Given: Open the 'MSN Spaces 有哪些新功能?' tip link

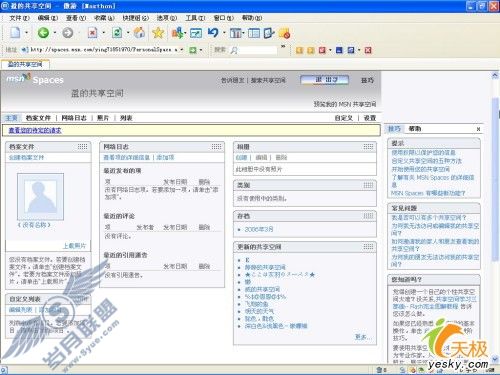Looking at the screenshot, I should 428,193.
